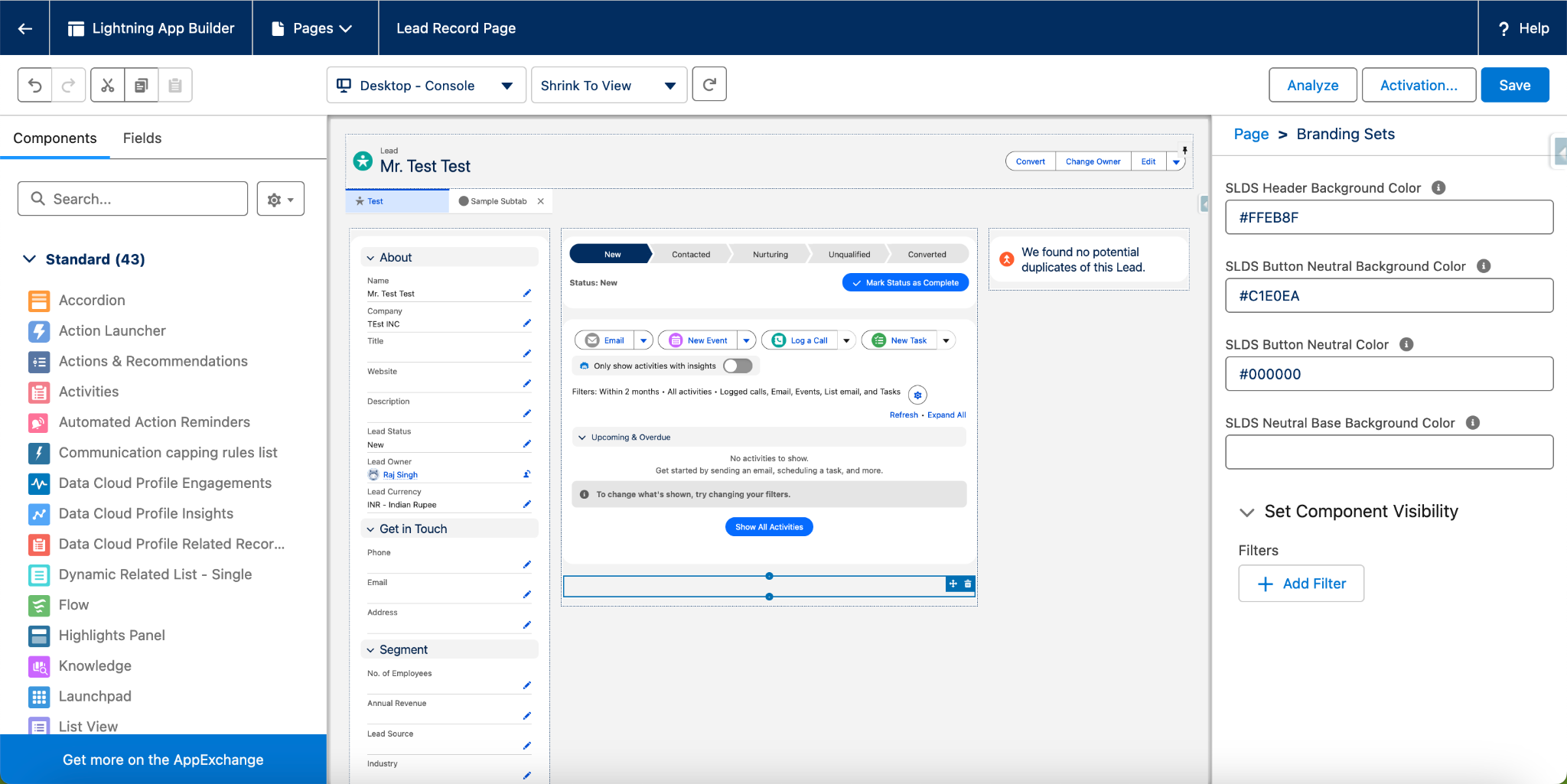1567x784 pixels.
Task: Undo the last change
Action: tap(35, 85)
